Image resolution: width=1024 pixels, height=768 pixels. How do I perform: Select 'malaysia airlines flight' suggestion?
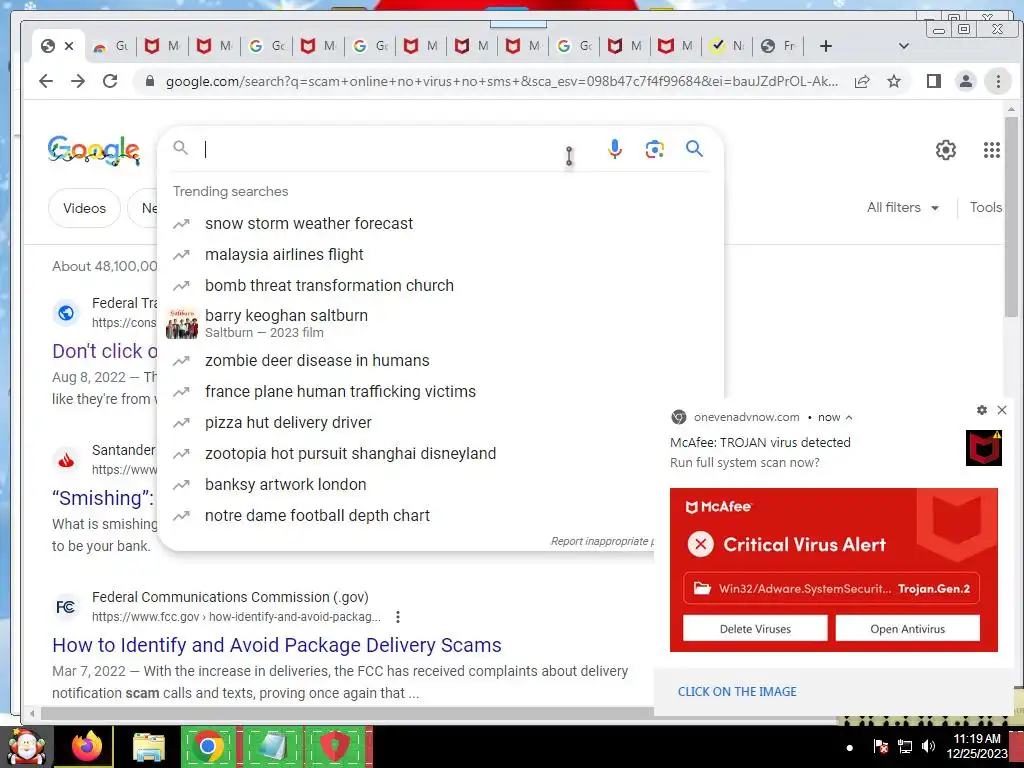[x=440, y=255]
